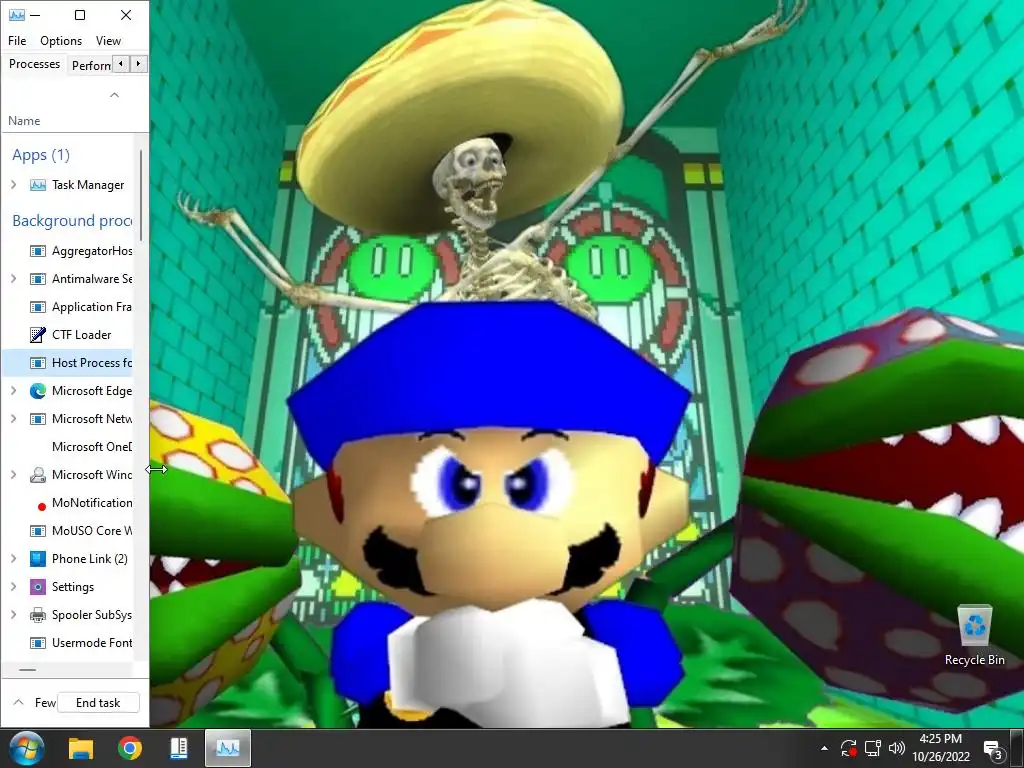The image size is (1024, 768).
Task: Expand the Microsoft Edge process group
Action: [x=14, y=391]
